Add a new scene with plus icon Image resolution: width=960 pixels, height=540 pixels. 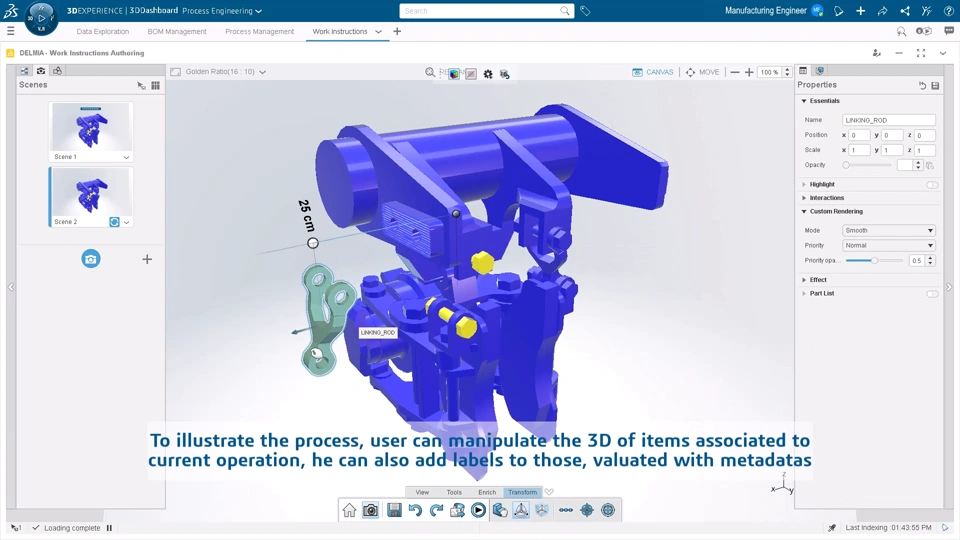pos(147,260)
